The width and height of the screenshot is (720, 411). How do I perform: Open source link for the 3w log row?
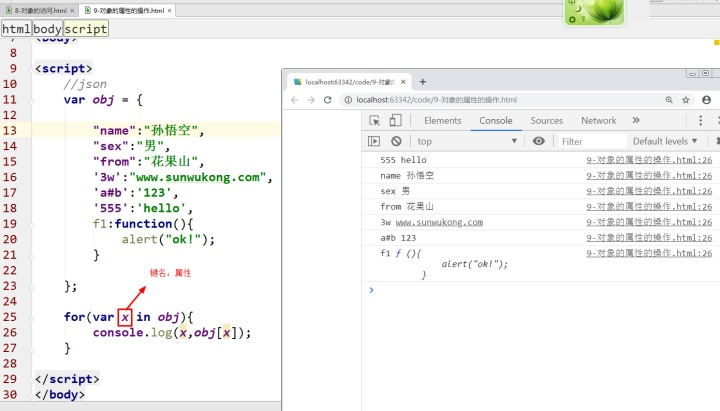coord(649,222)
